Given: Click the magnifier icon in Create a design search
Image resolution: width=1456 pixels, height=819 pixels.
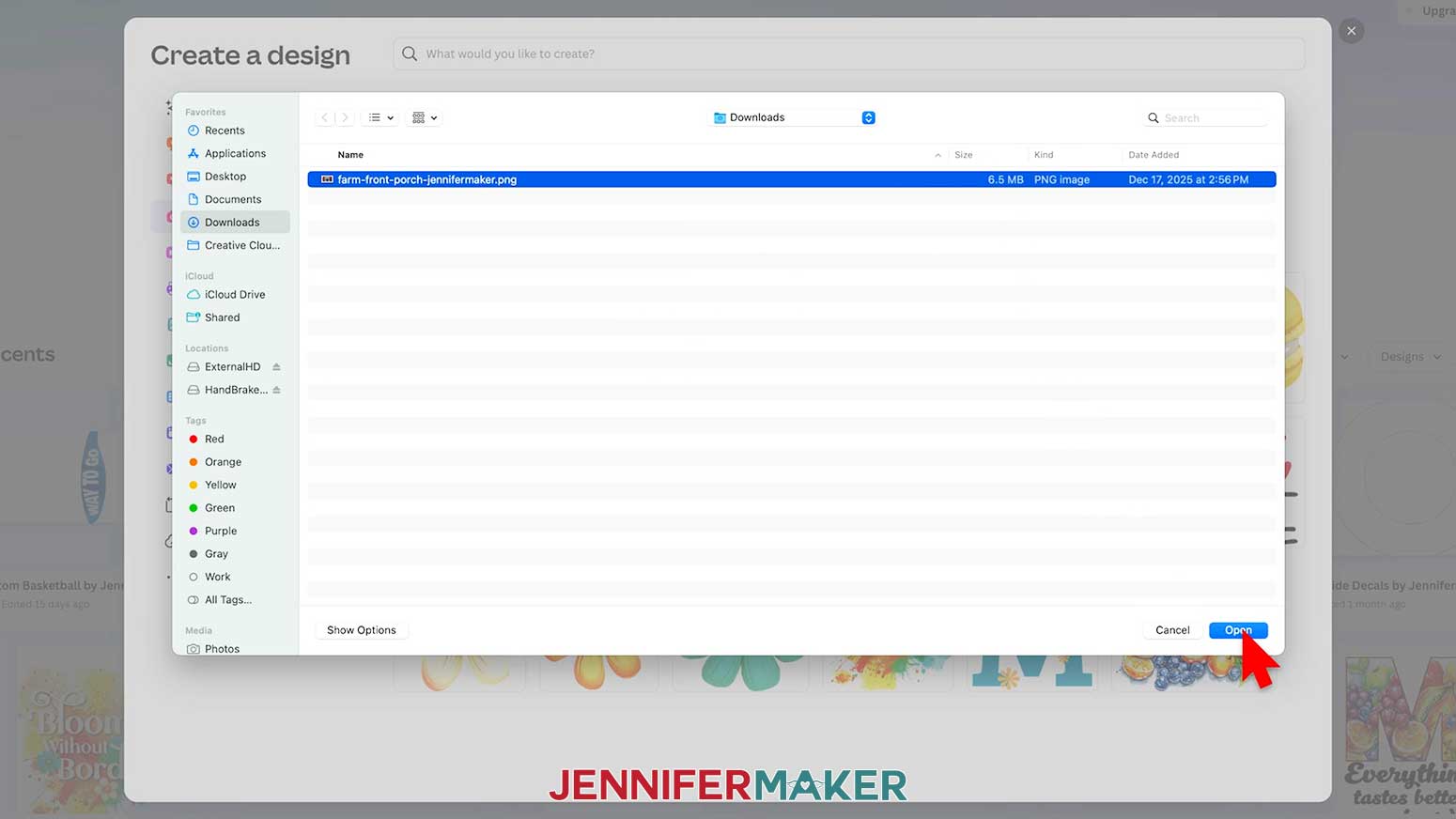Looking at the screenshot, I should (x=410, y=54).
